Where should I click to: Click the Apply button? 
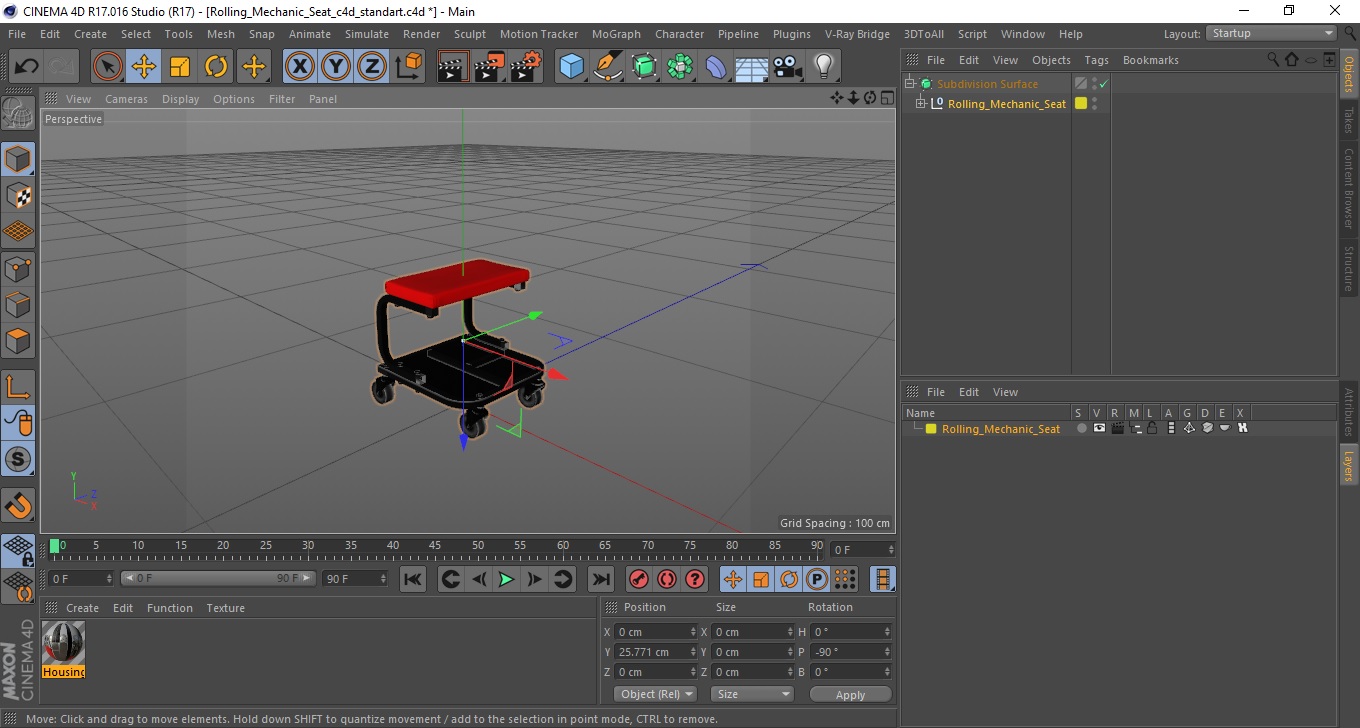point(850,694)
